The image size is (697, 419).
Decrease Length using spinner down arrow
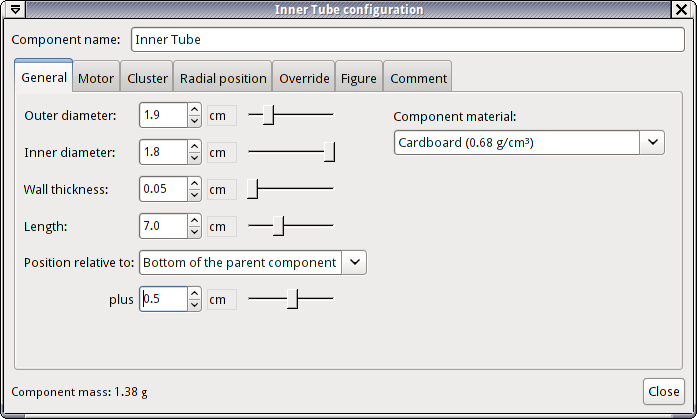click(194, 232)
